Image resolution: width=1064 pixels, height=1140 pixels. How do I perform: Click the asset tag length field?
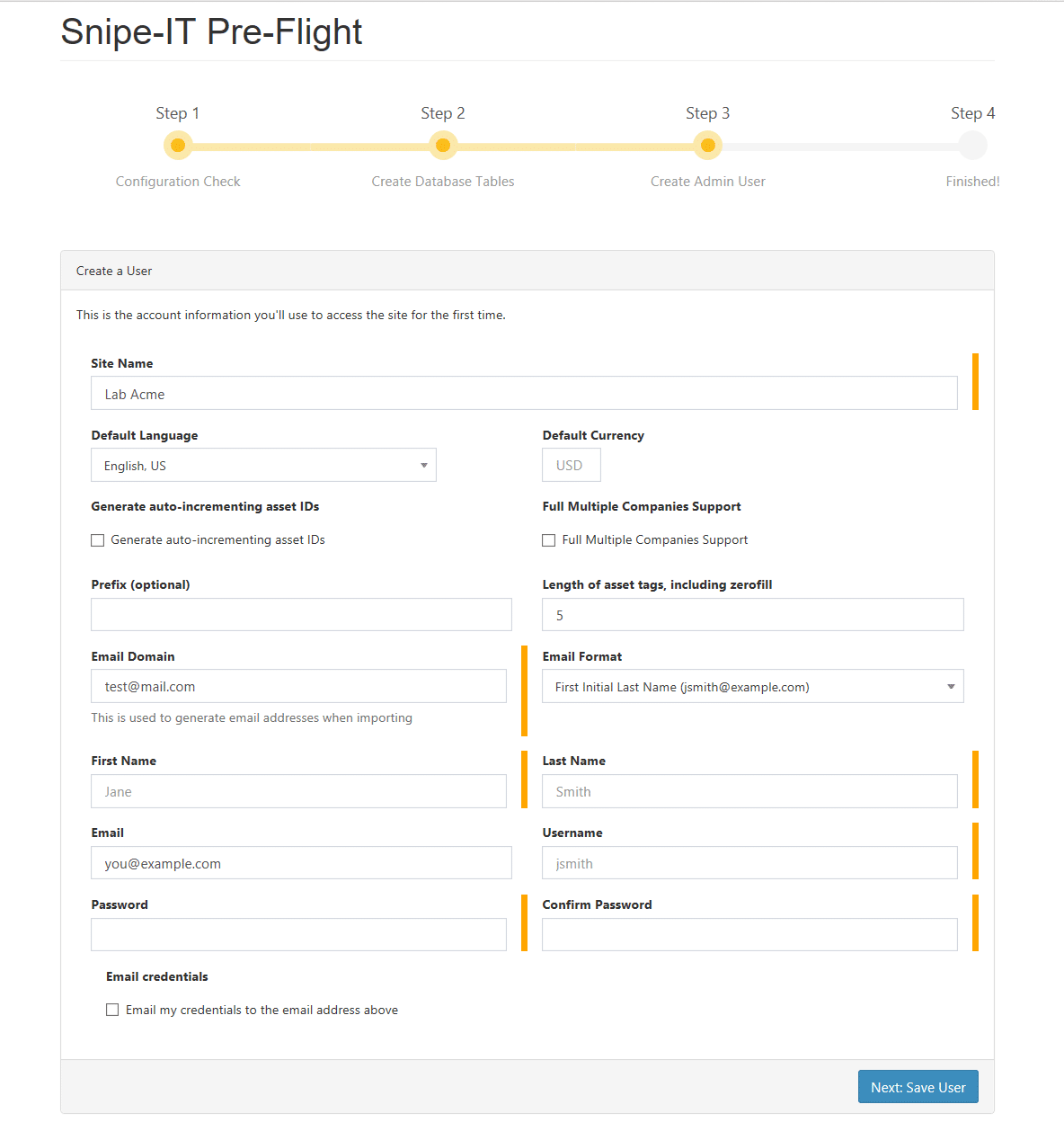753,614
